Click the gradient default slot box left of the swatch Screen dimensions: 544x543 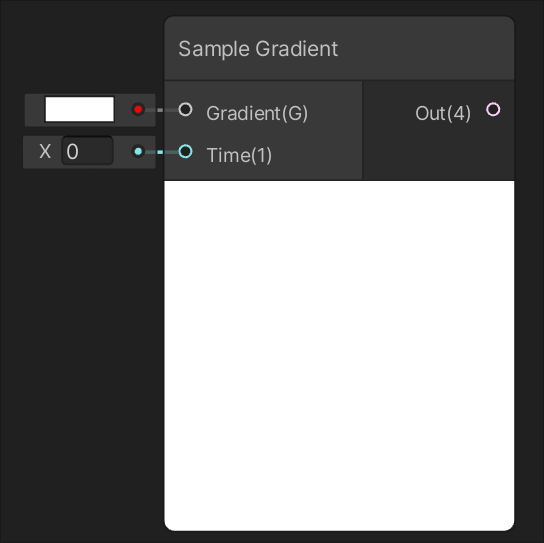(35, 110)
